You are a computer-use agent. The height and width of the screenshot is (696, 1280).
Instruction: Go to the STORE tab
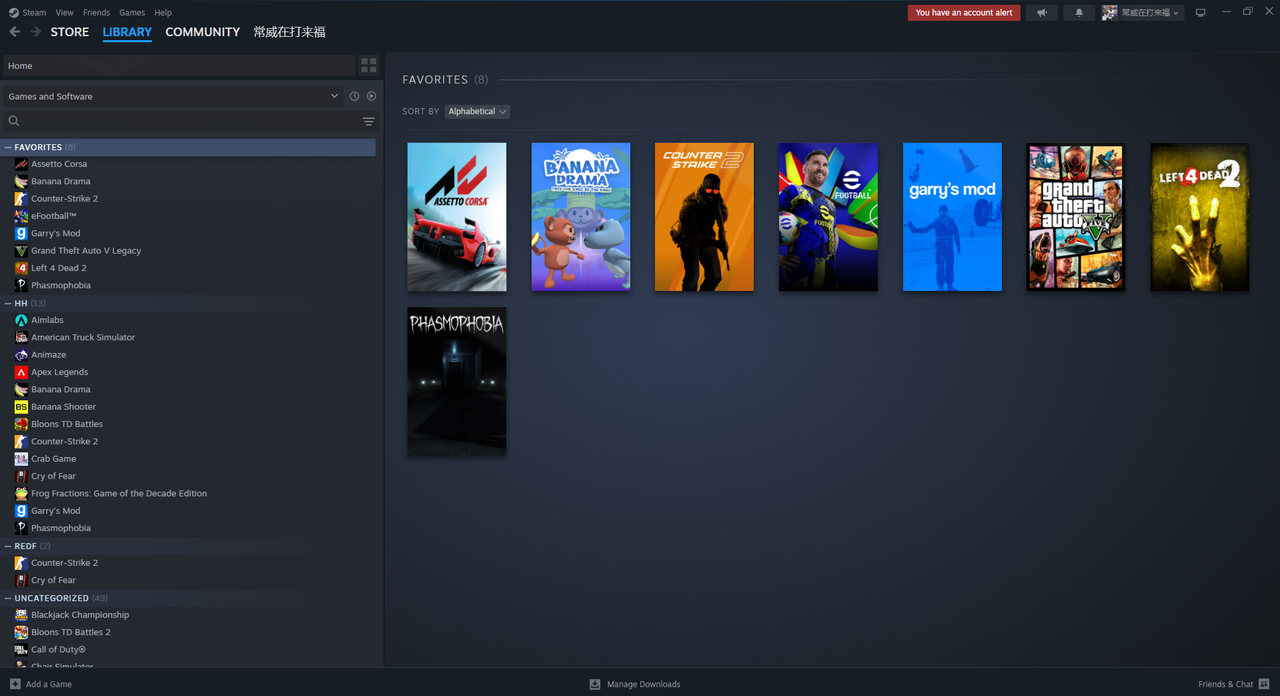(x=70, y=32)
